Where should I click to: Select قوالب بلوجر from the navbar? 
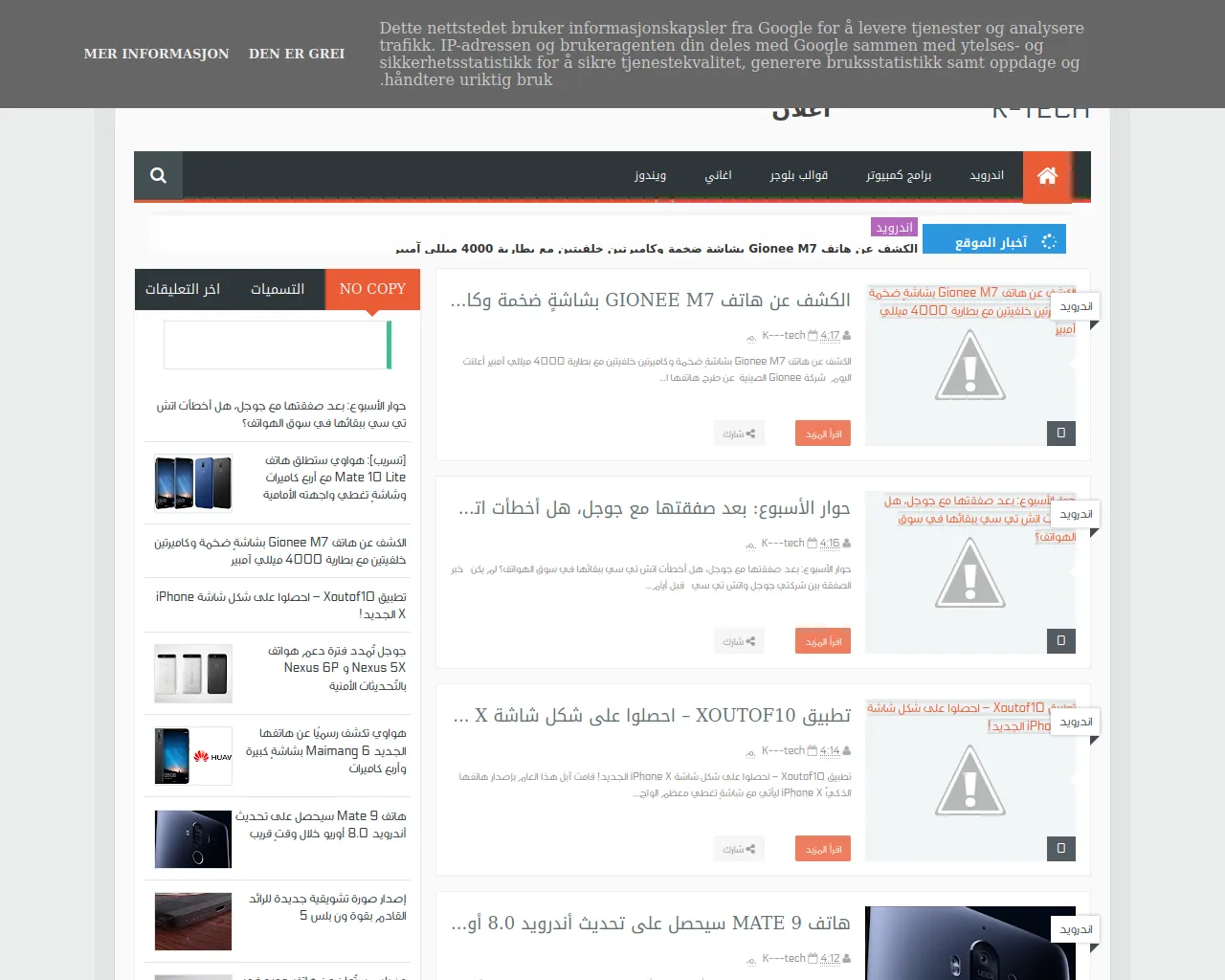tap(799, 175)
